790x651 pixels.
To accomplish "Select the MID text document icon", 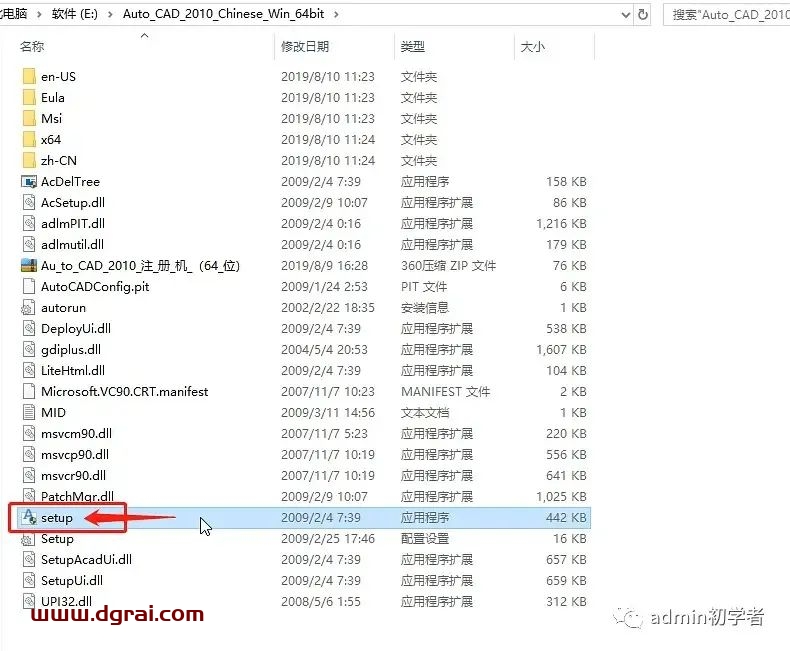I will (x=29, y=413).
